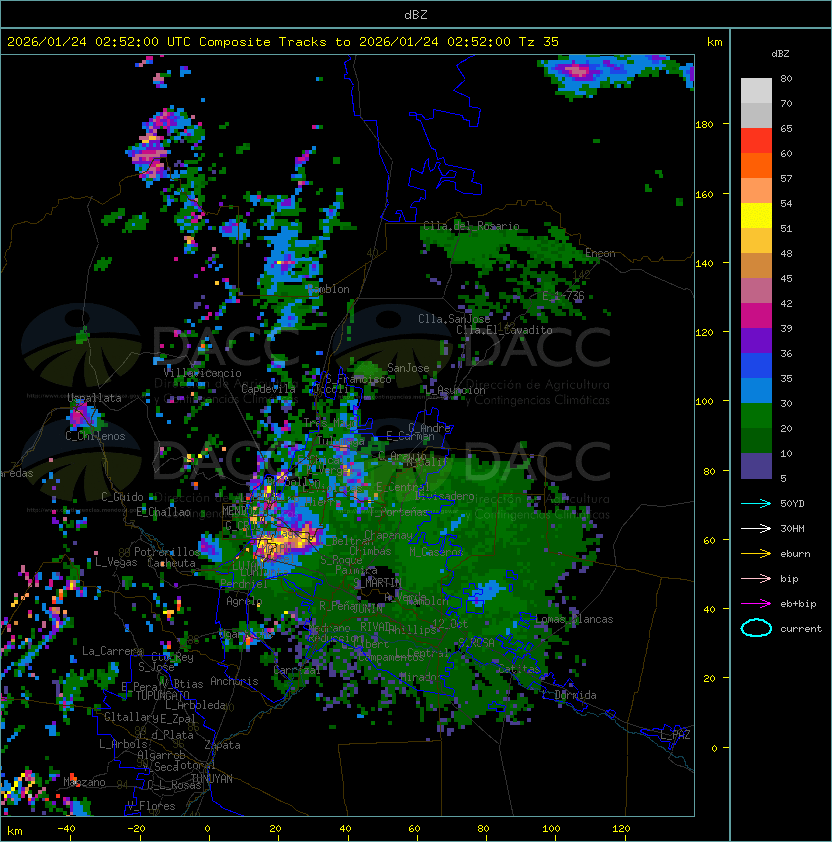Click the 'Zapata' place label
The height and width of the screenshot is (842, 832).
222,745
